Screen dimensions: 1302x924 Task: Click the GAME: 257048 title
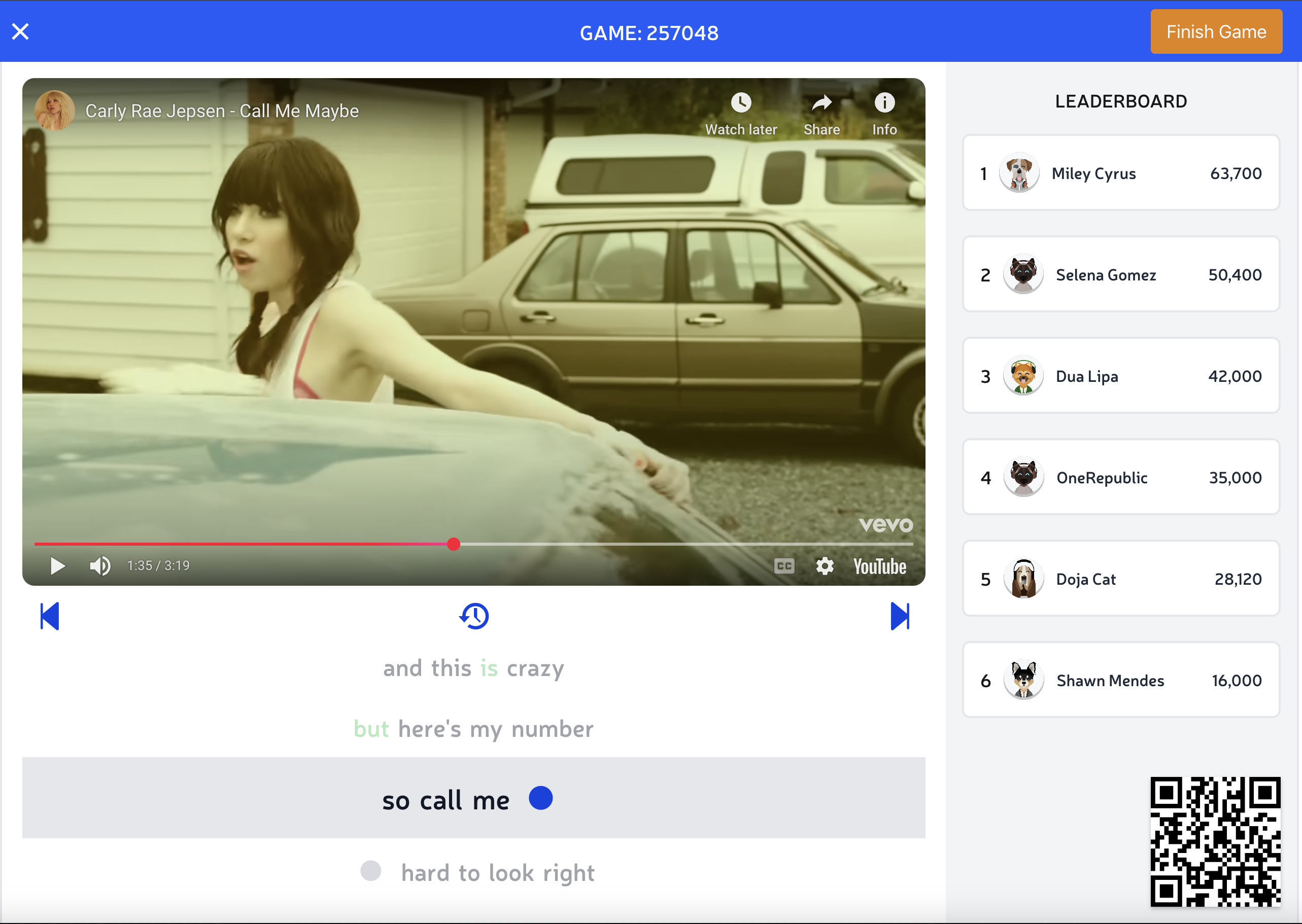click(649, 33)
